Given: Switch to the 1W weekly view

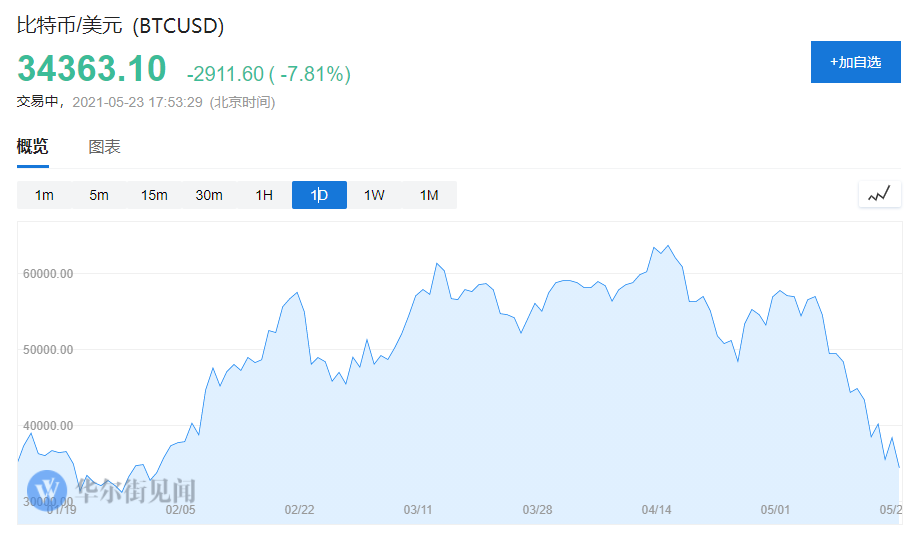Looking at the screenshot, I should [374, 195].
